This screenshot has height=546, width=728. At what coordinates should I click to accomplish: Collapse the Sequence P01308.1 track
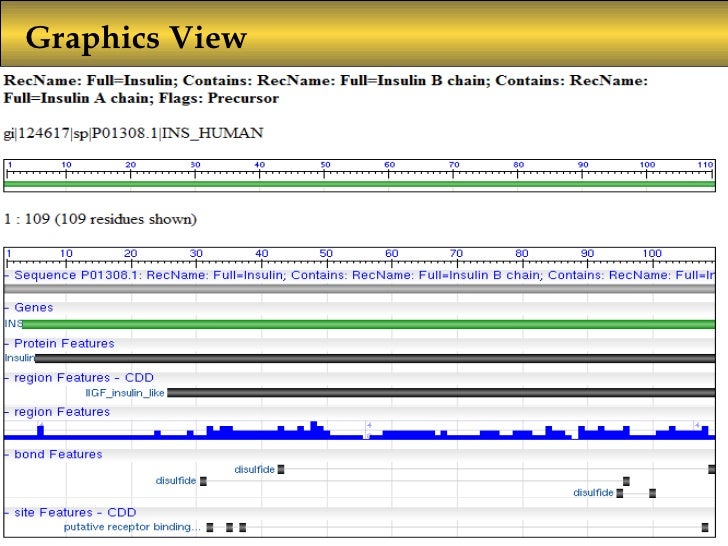click(7, 276)
